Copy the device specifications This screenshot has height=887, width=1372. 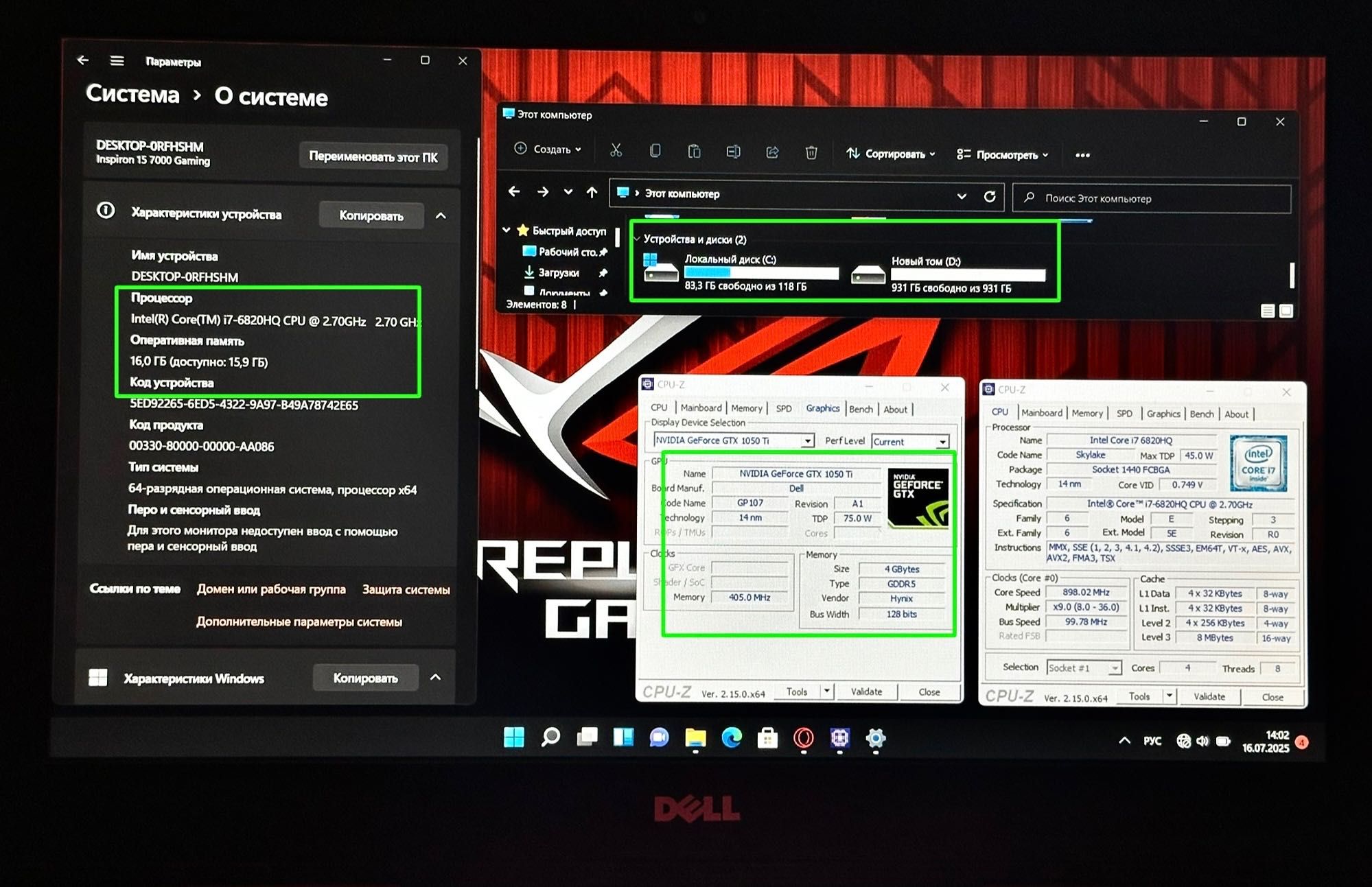coord(371,215)
